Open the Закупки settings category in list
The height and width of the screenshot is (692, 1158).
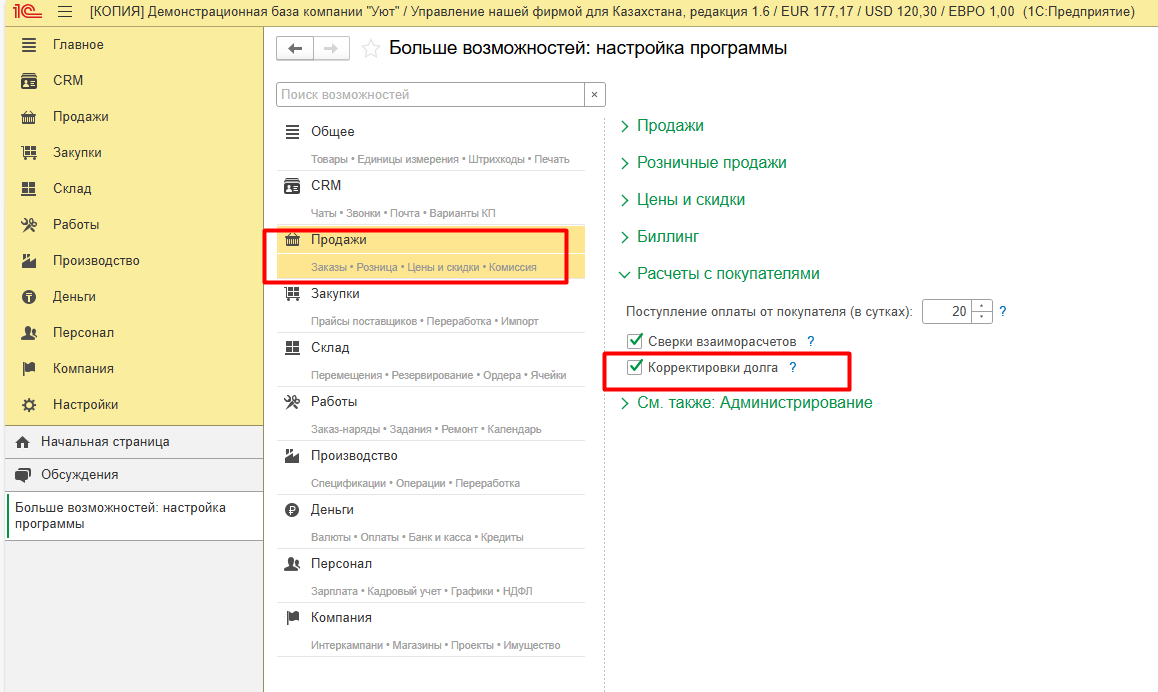tap(335, 294)
